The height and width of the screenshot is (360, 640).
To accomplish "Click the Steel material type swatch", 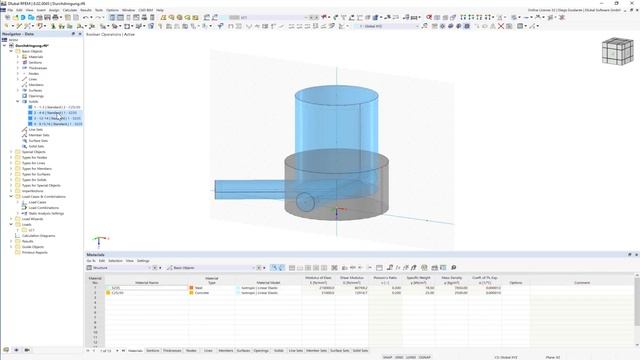I will 191,288.
